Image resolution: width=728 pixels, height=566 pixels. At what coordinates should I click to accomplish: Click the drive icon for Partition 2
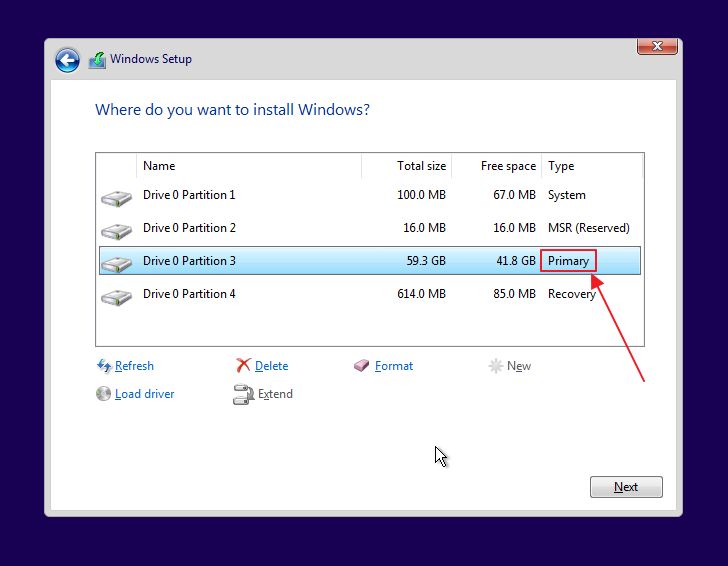point(117,231)
